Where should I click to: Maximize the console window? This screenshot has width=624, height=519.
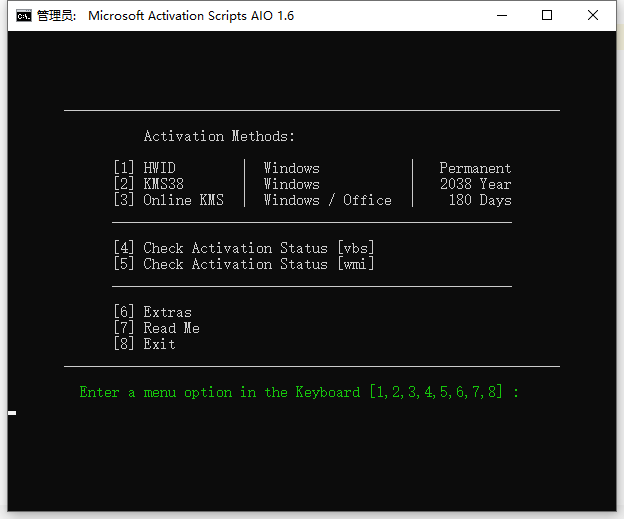[x=547, y=16]
